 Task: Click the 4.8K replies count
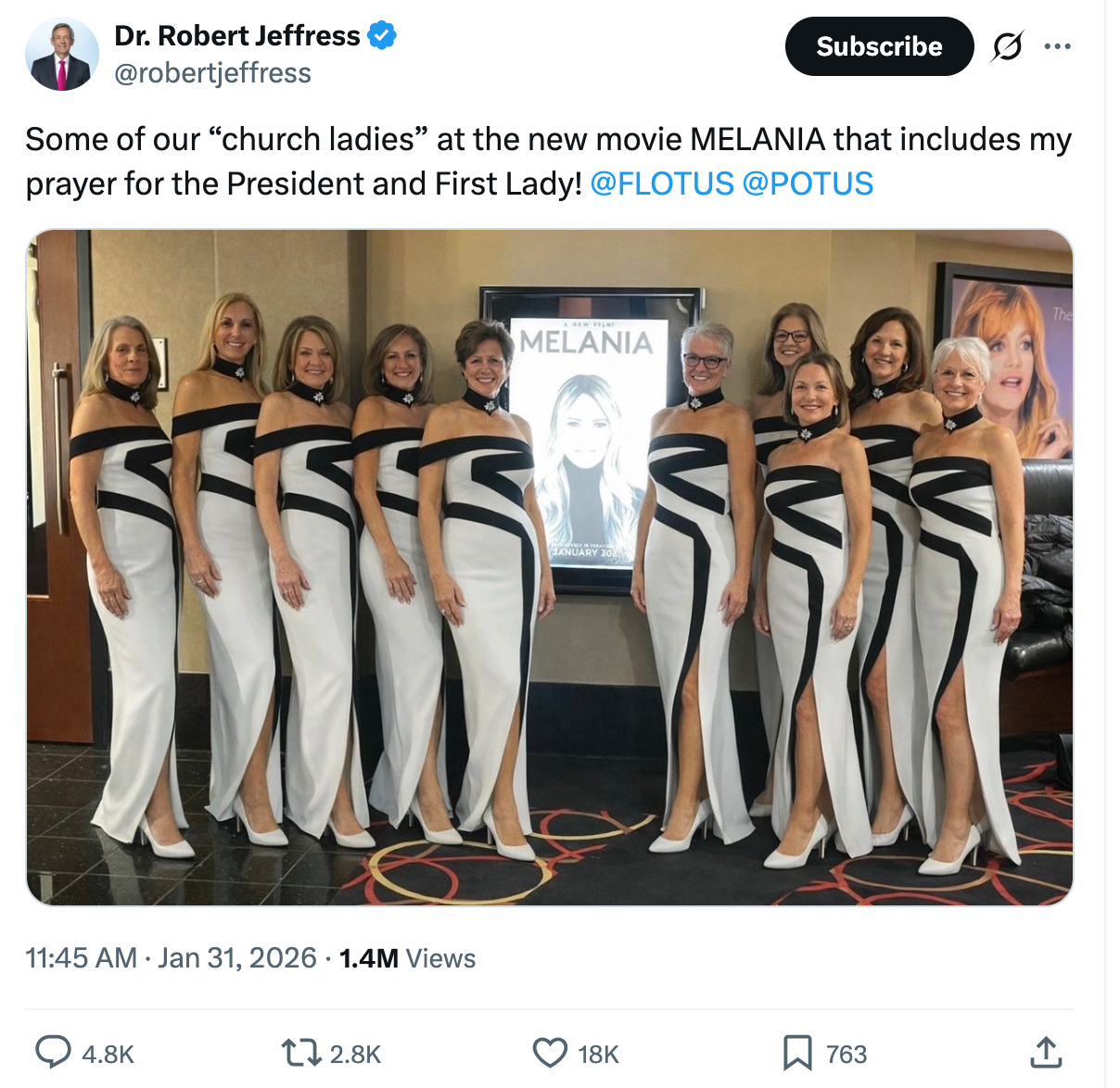108,1054
